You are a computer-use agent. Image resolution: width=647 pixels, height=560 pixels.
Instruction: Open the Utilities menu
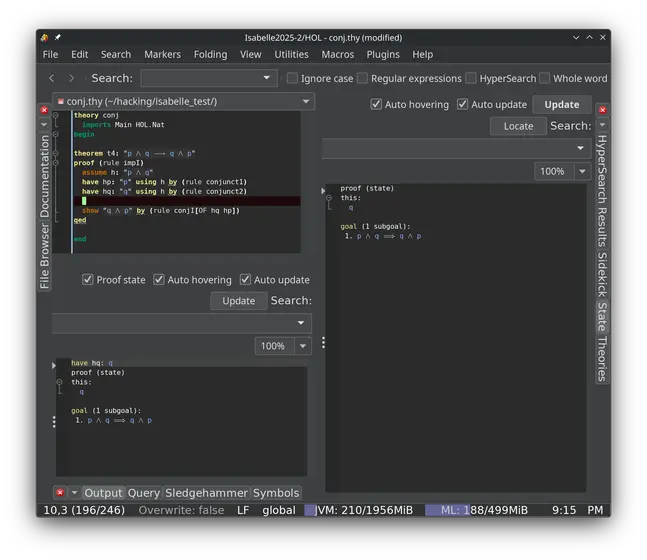(291, 54)
